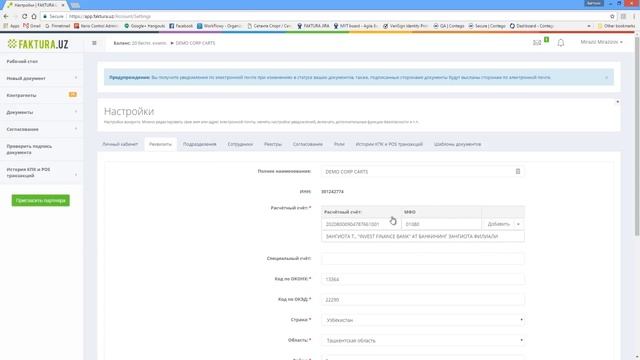
Task: Bookmark this page with the star icon
Action: pyautogui.click(x=612, y=16)
